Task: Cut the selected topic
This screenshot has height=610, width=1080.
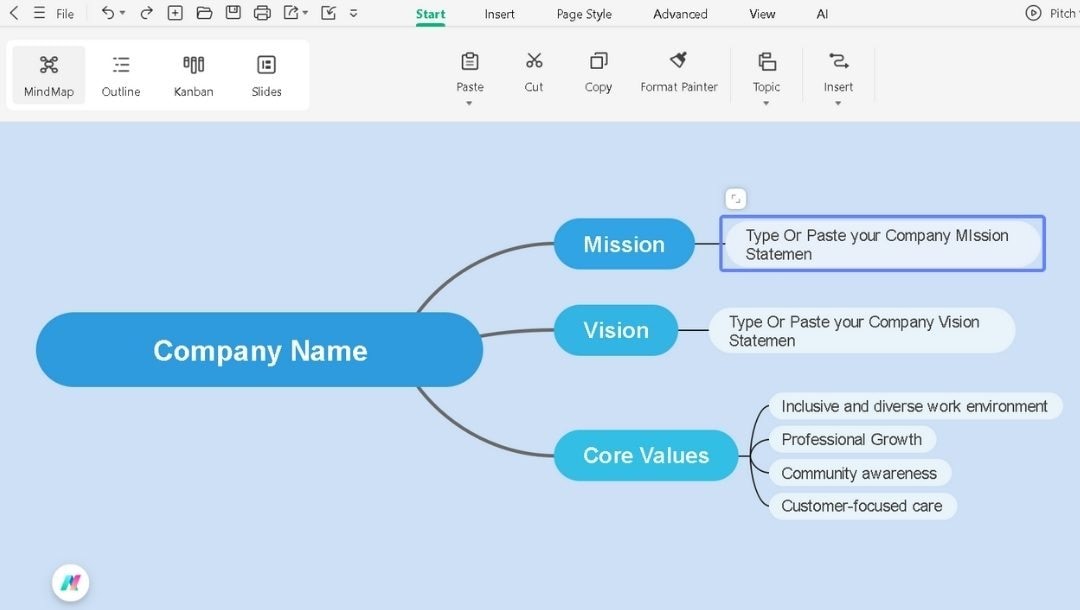Action: coord(533,72)
